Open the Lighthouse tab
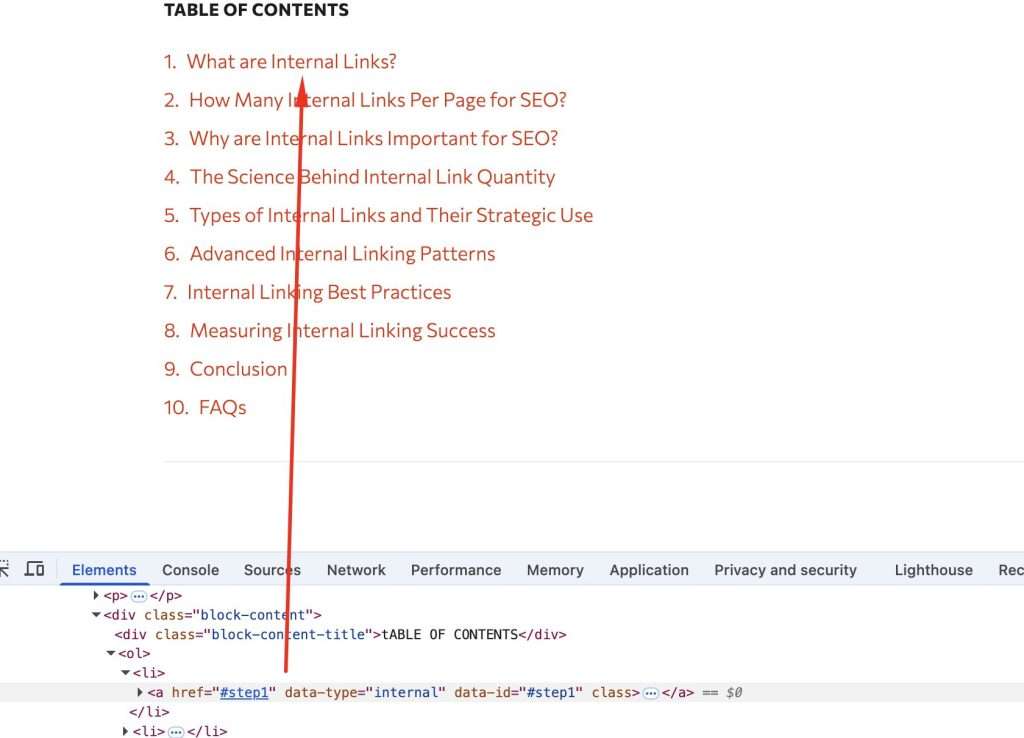1024x738 pixels. pyautogui.click(x=933, y=570)
